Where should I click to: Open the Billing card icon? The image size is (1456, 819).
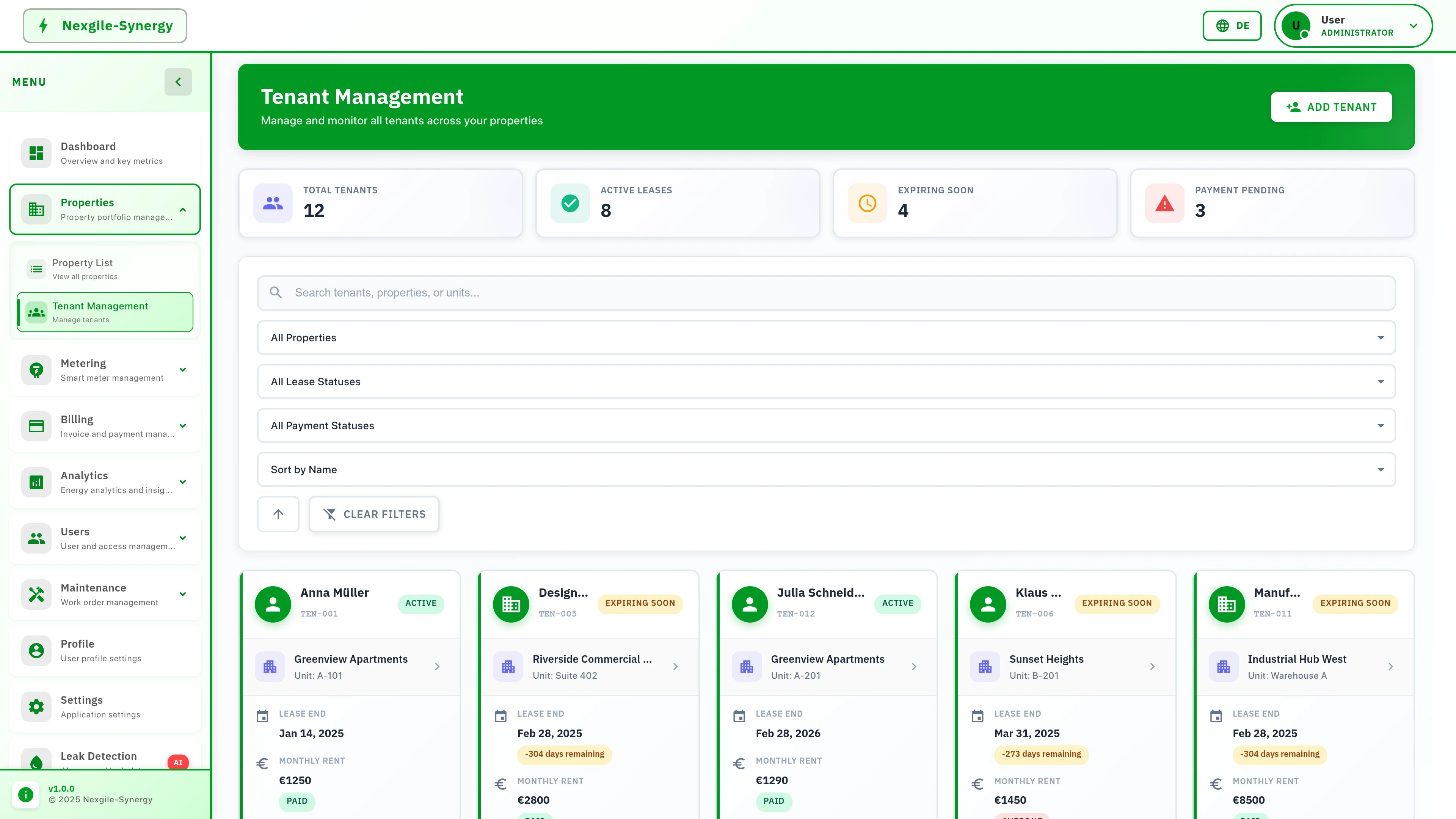36,425
